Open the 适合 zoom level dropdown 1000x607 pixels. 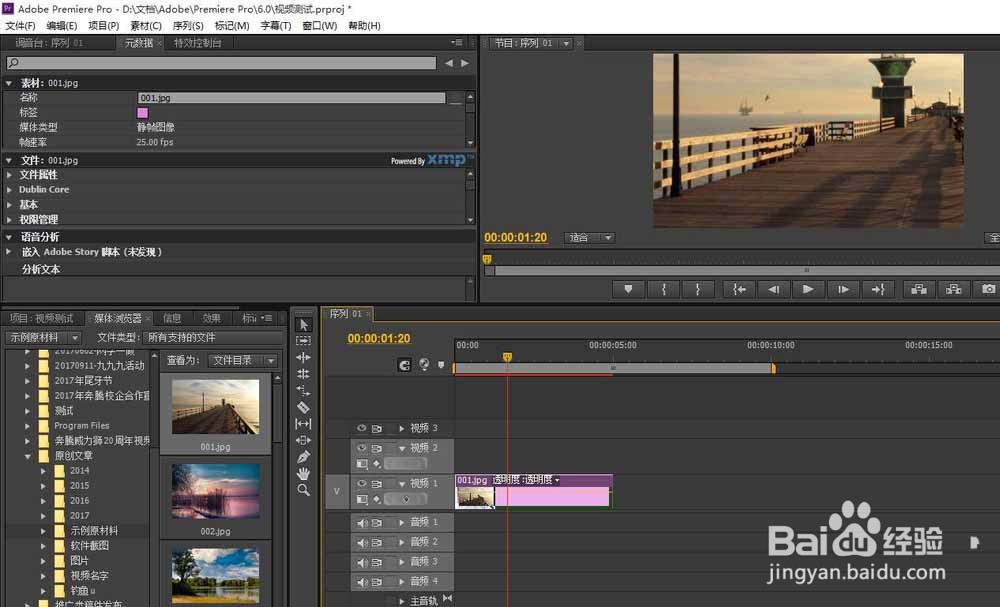[x=589, y=238]
